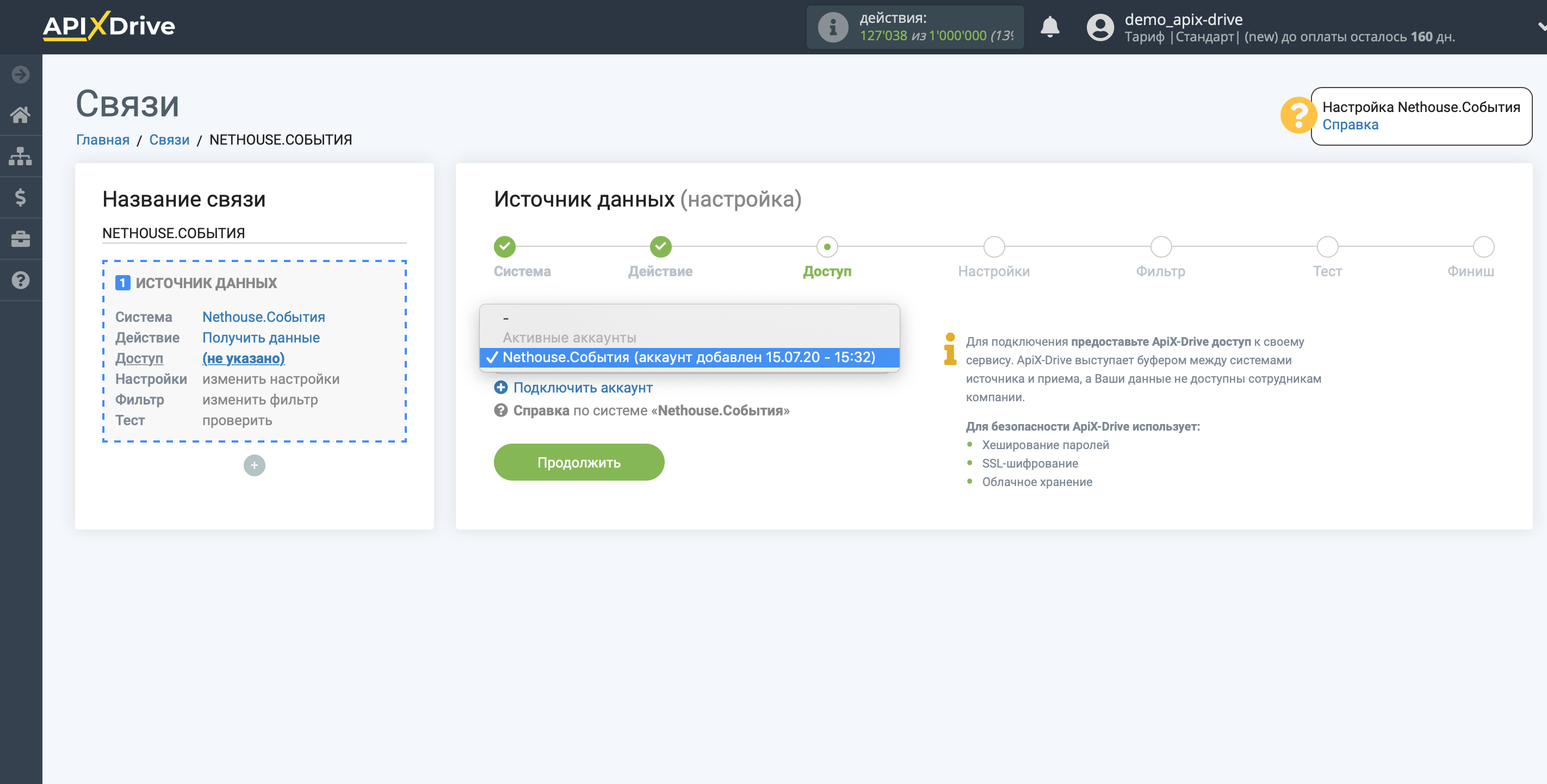Open the home icon in sidebar

point(21,115)
